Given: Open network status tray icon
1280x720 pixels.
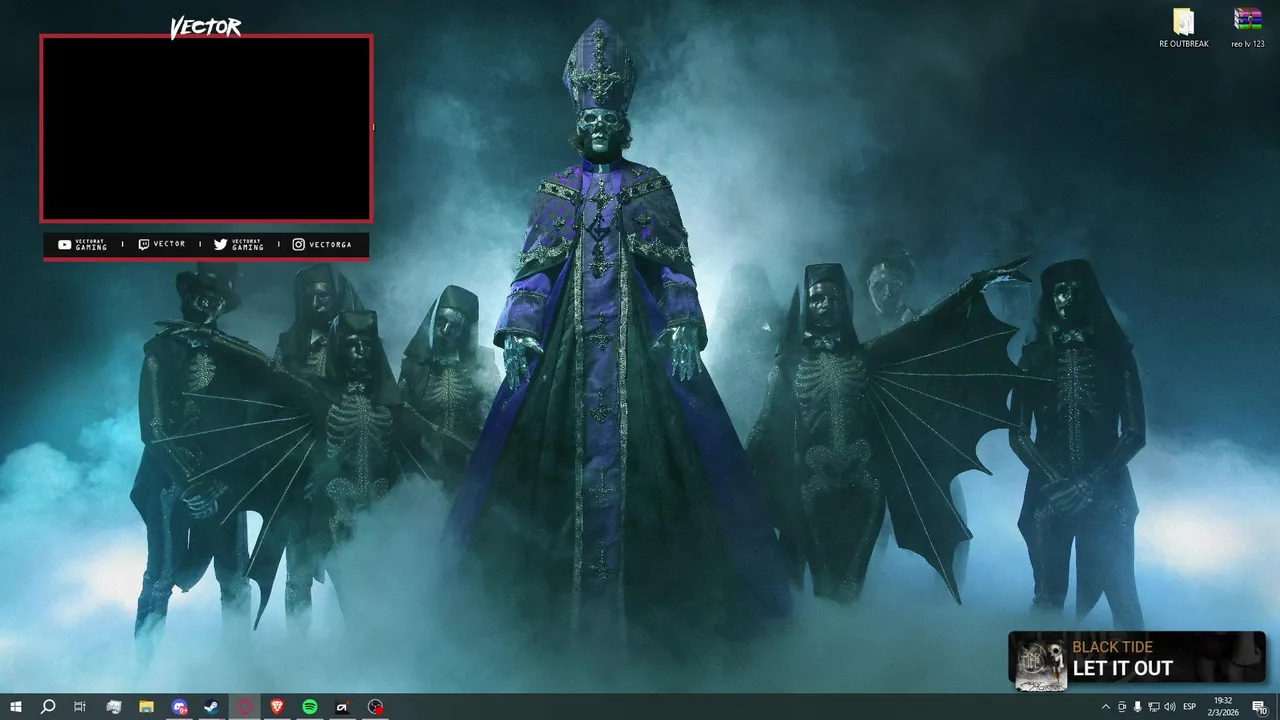Looking at the screenshot, I should [x=1154, y=707].
